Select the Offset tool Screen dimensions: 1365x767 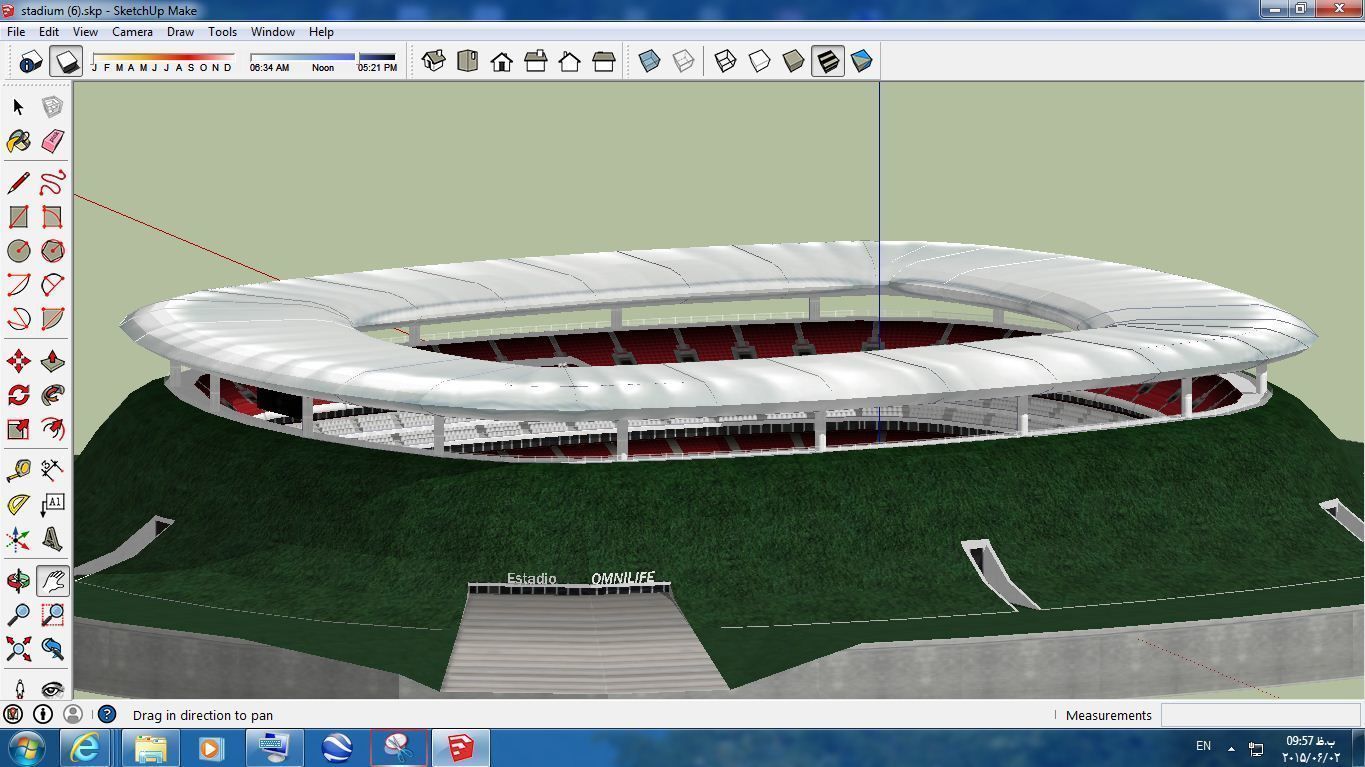[x=52, y=429]
